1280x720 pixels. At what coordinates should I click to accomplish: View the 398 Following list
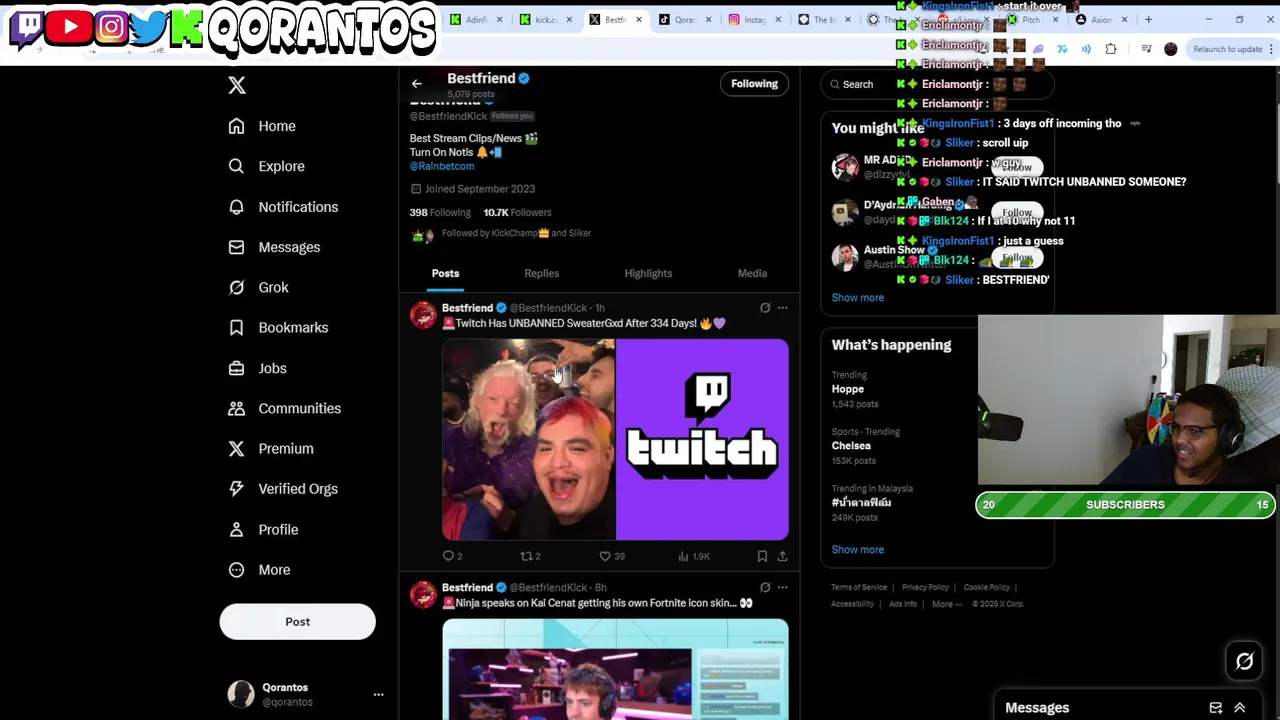440,212
